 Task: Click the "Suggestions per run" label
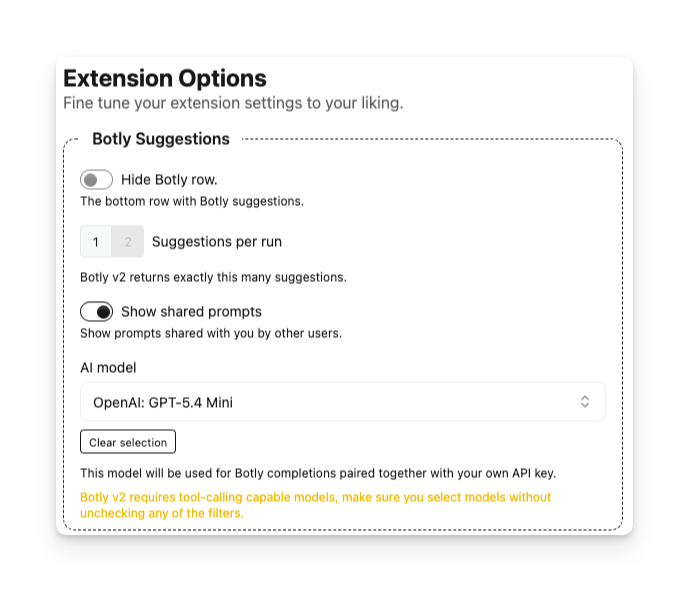point(217,242)
